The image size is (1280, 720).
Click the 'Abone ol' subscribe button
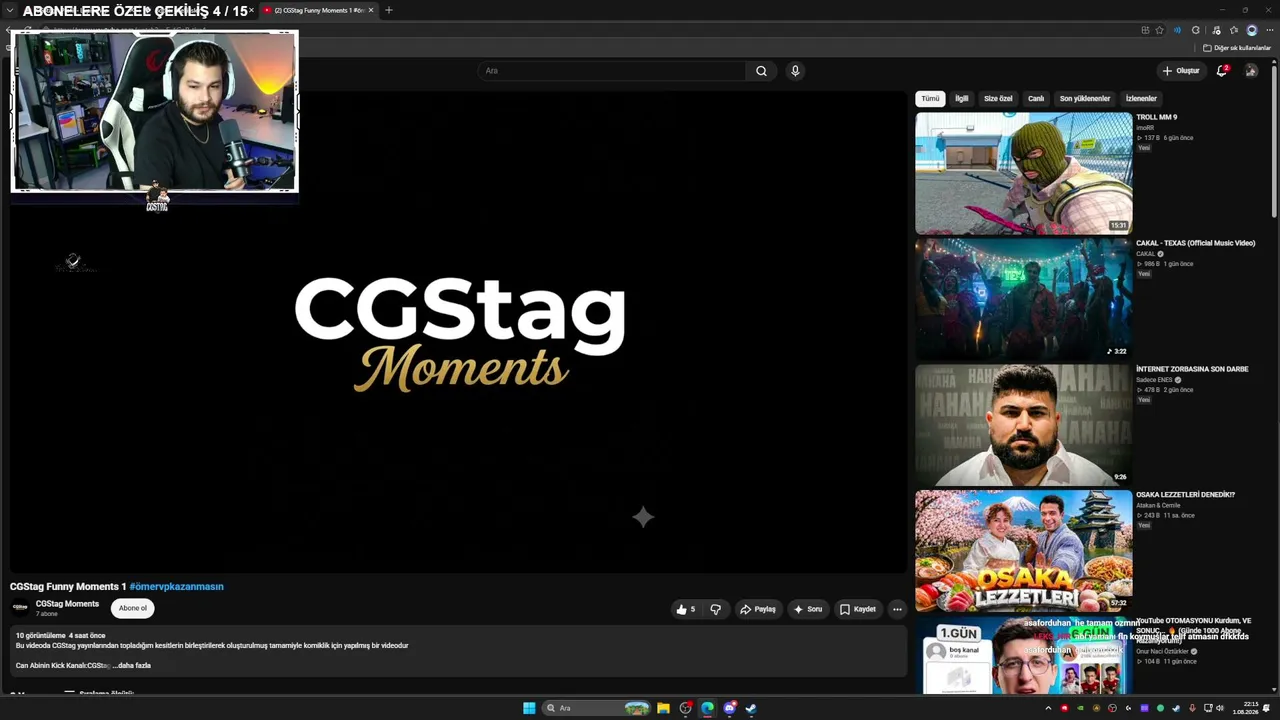click(133, 608)
